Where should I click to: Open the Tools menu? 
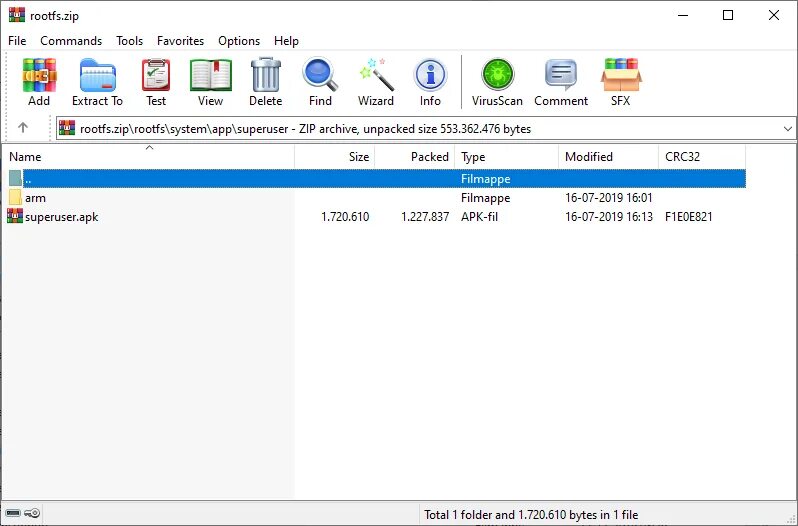[x=129, y=41]
